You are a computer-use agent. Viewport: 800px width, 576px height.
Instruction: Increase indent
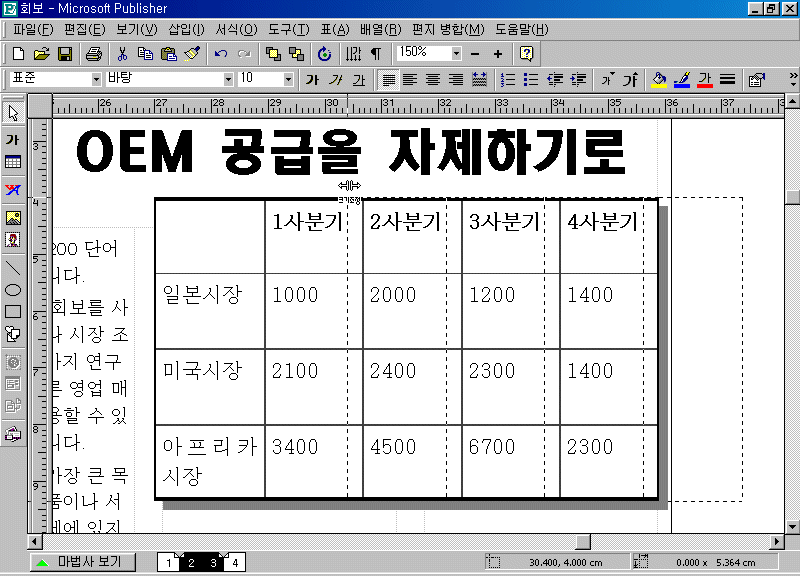click(578, 80)
